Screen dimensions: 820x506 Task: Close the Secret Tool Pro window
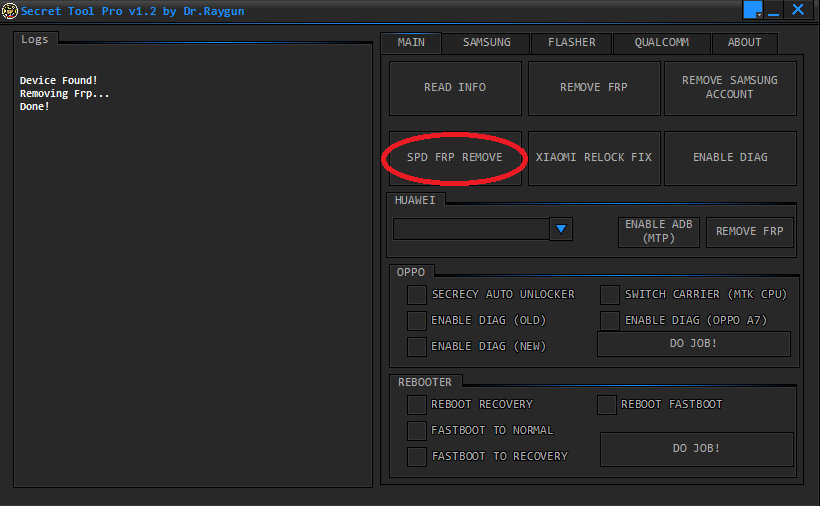pyautogui.click(x=798, y=10)
